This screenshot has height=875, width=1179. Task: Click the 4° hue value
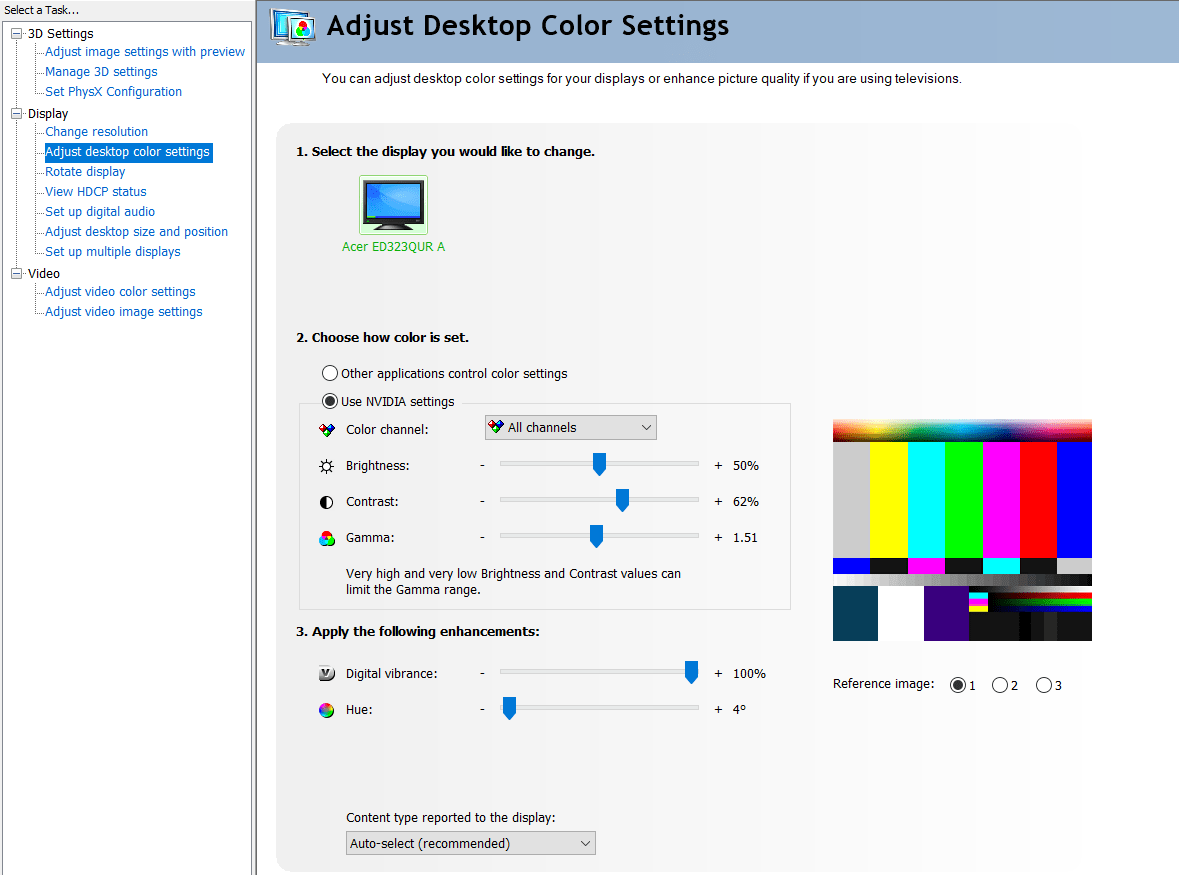(x=739, y=710)
